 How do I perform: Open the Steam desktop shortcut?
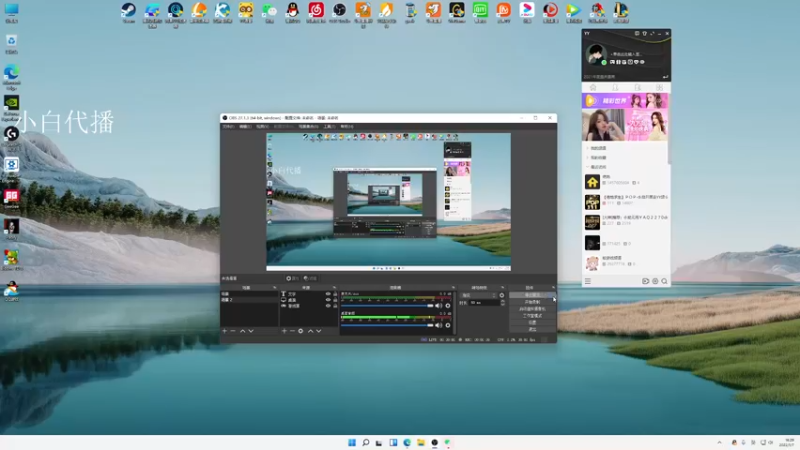tap(129, 12)
